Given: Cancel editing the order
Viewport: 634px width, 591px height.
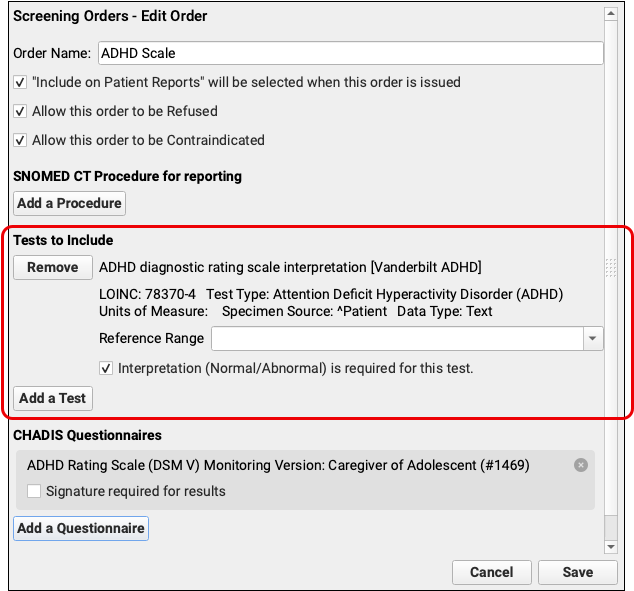Looking at the screenshot, I should coord(491,573).
